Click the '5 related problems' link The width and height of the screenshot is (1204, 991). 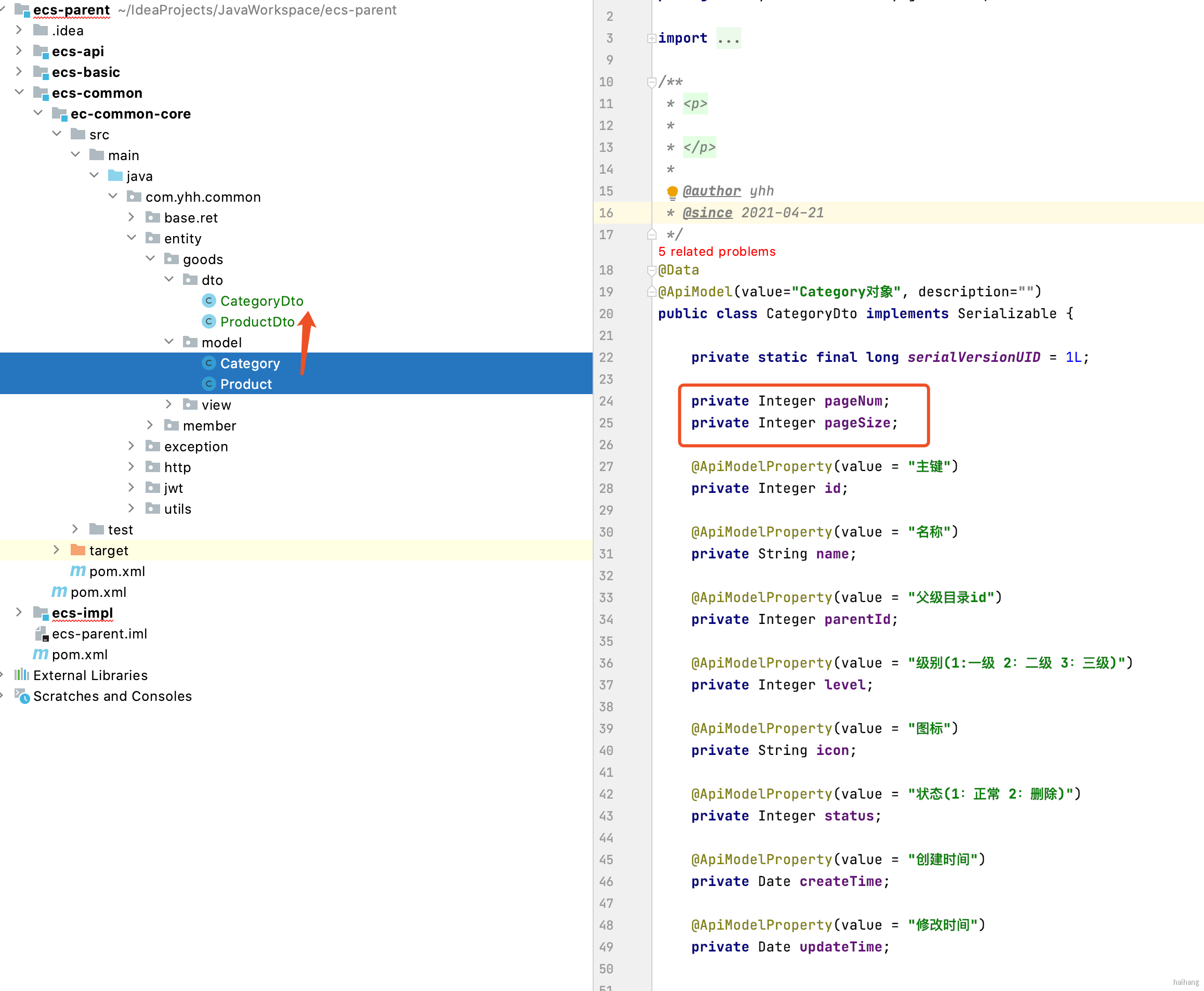(716, 252)
